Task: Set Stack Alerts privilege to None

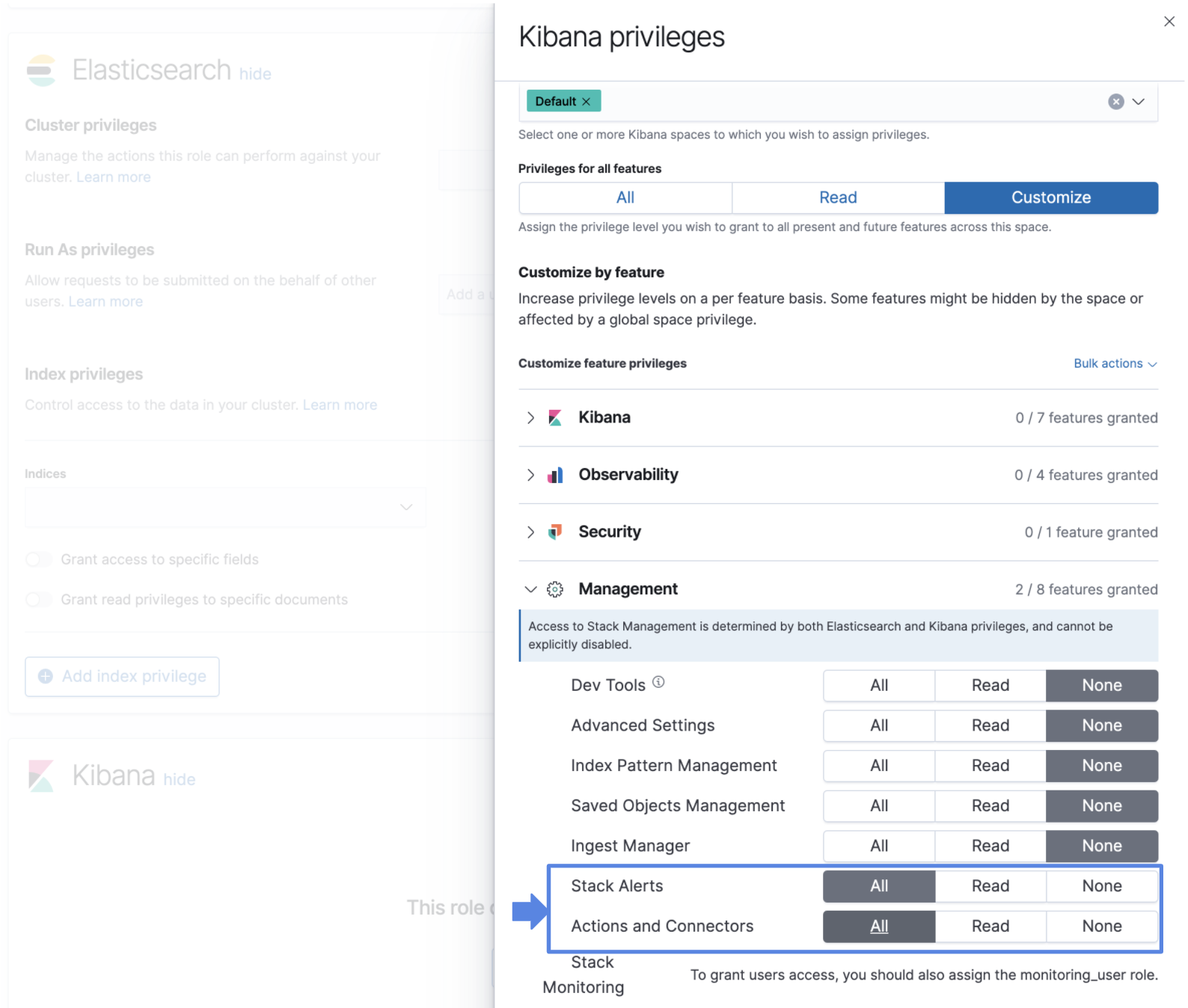Action: (1101, 886)
